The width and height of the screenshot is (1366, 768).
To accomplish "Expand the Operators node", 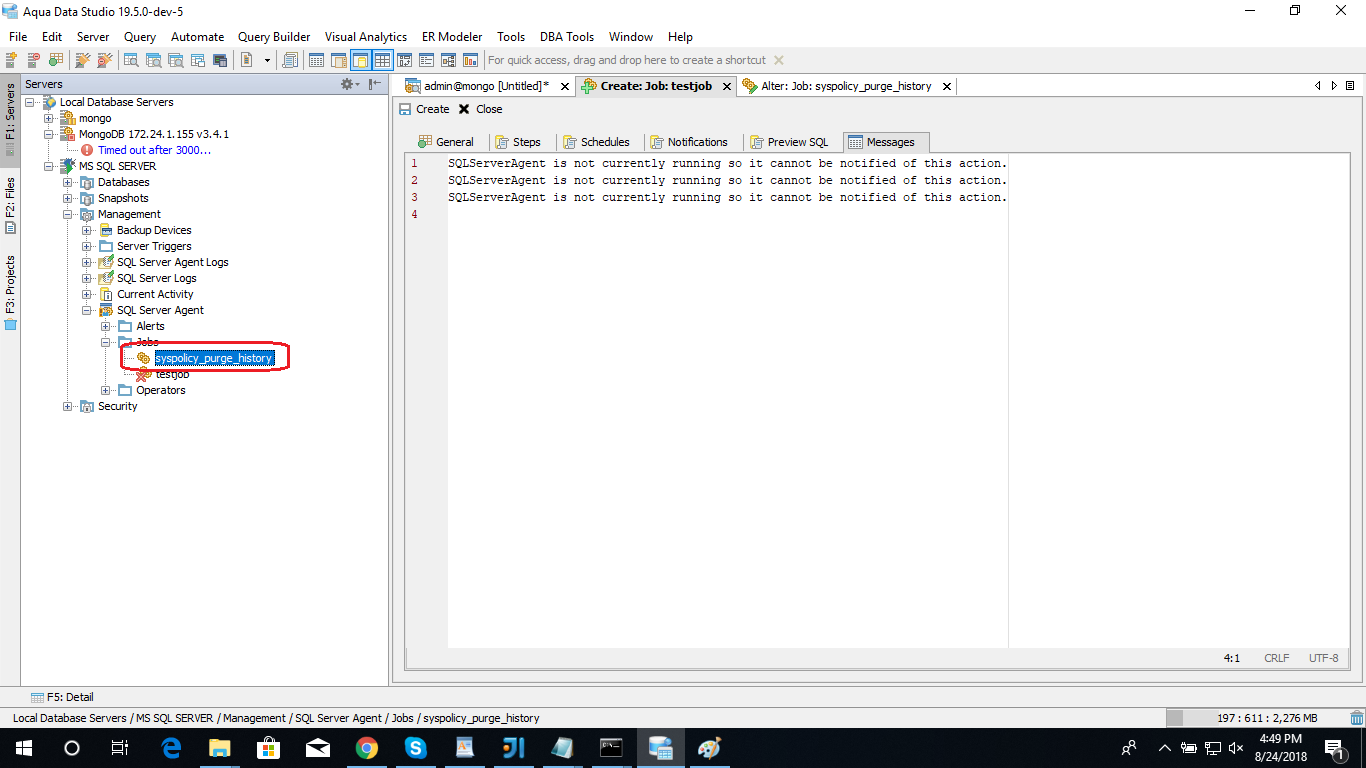I will [106, 390].
